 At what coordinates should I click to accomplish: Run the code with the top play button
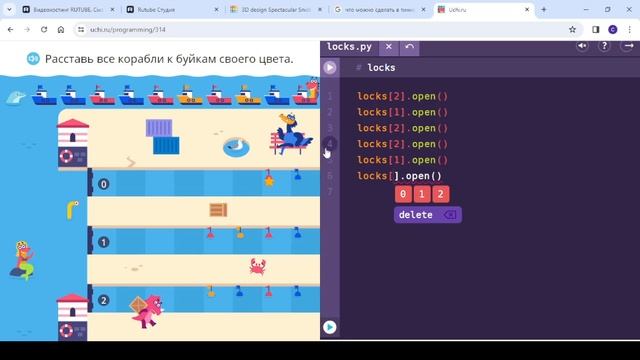tap(330, 67)
